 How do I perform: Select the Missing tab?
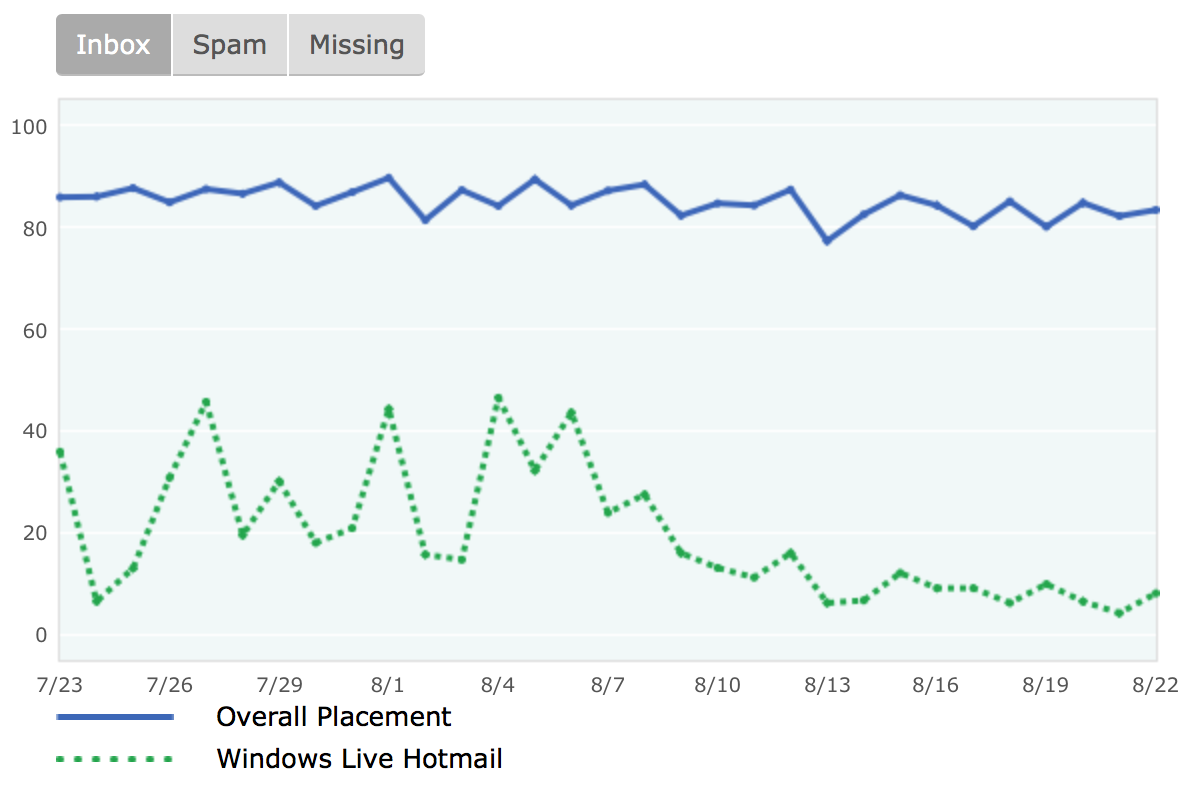(x=356, y=45)
